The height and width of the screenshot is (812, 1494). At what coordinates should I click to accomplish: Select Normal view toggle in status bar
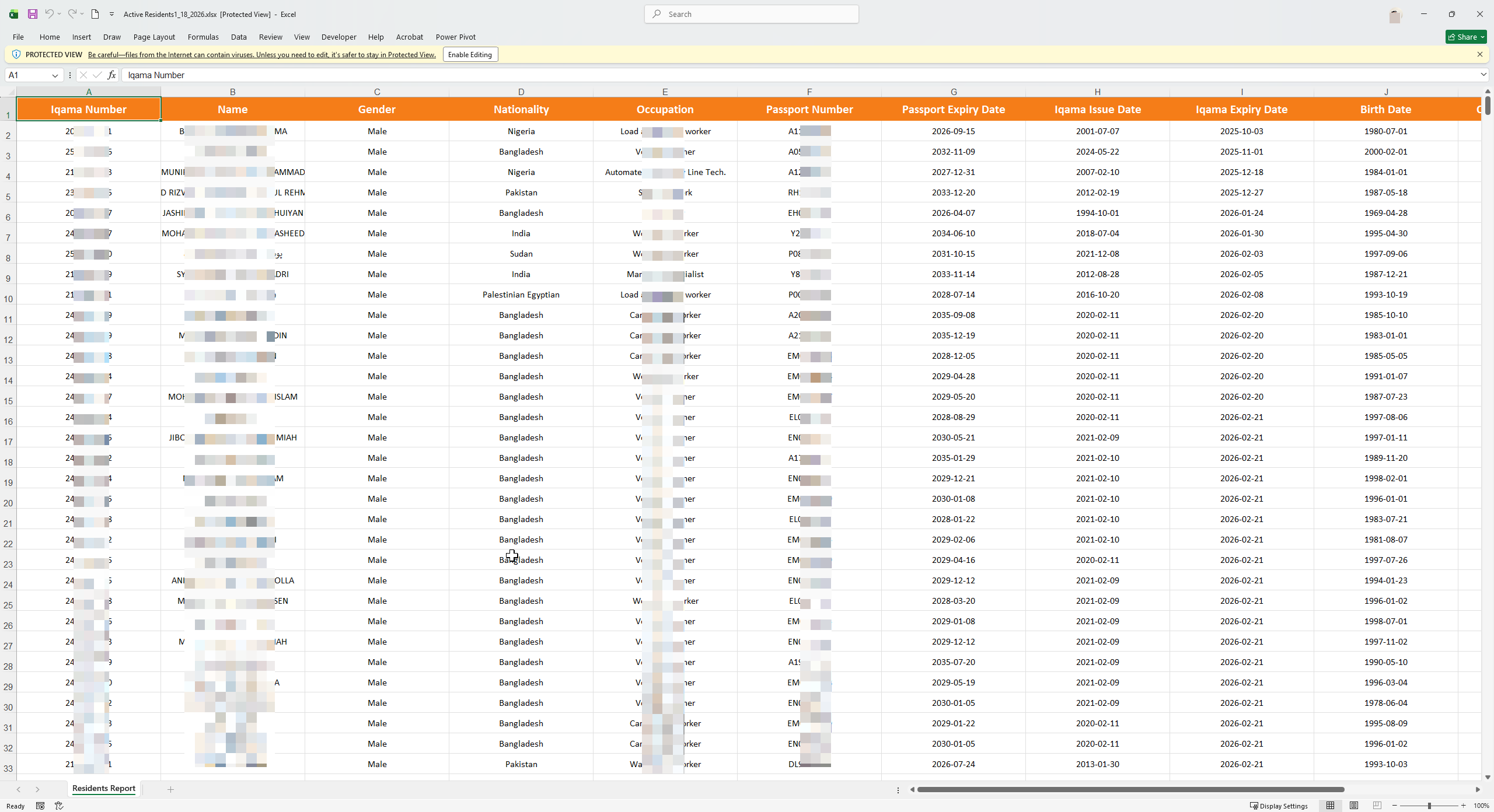[x=1330, y=806]
